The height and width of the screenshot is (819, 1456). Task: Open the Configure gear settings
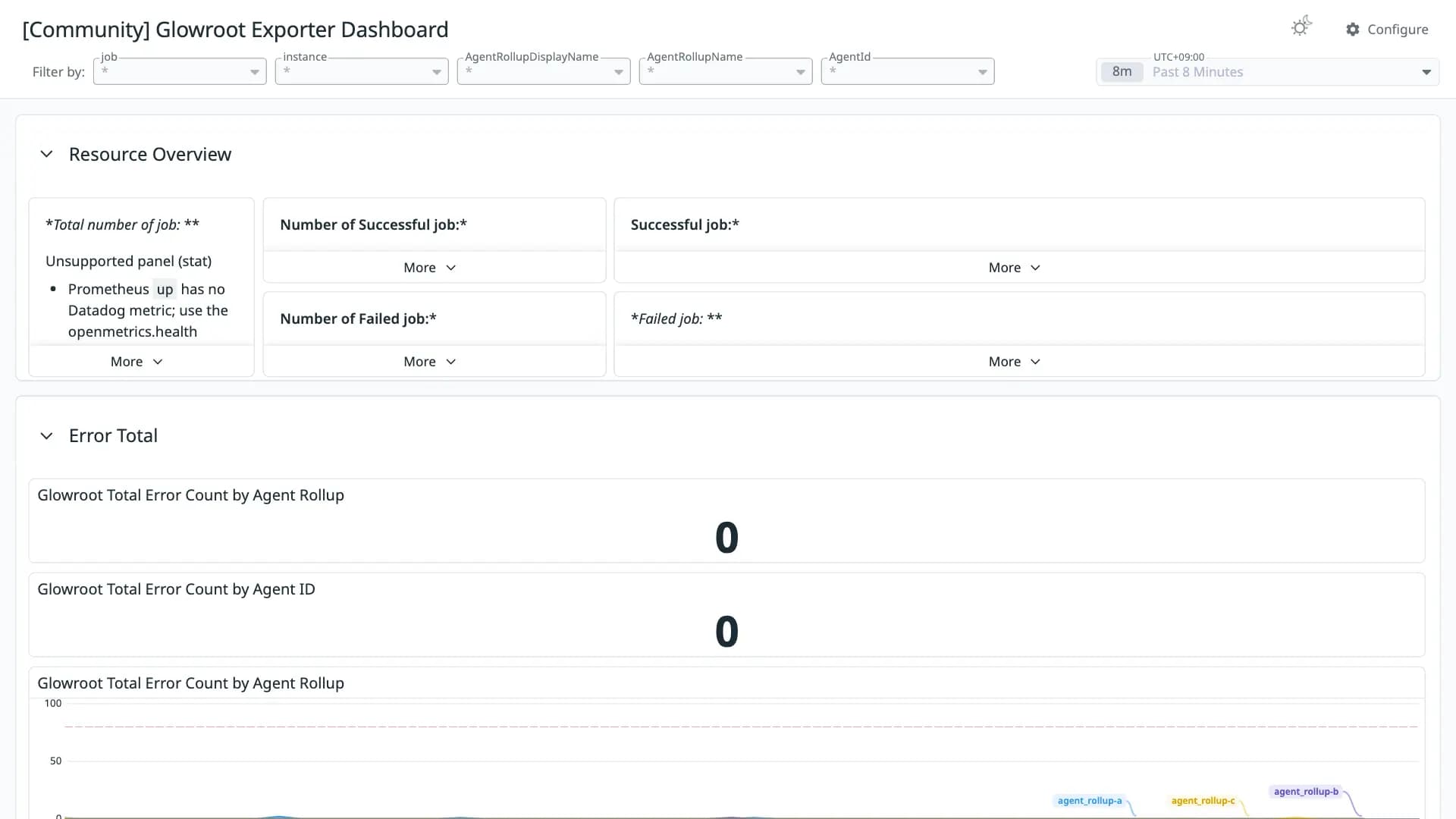pyautogui.click(x=1387, y=29)
